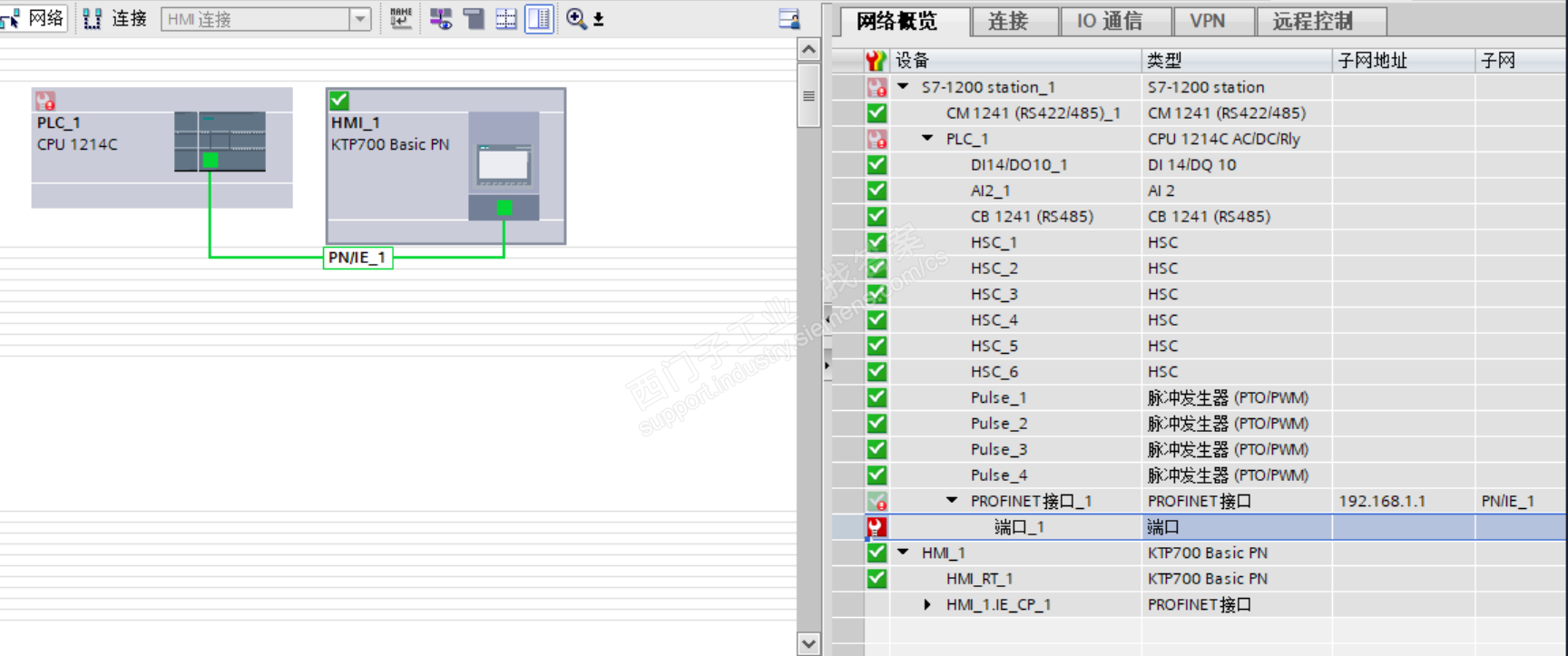
Task: Select the Pulse_2 tree row
Action: [998, 424]
